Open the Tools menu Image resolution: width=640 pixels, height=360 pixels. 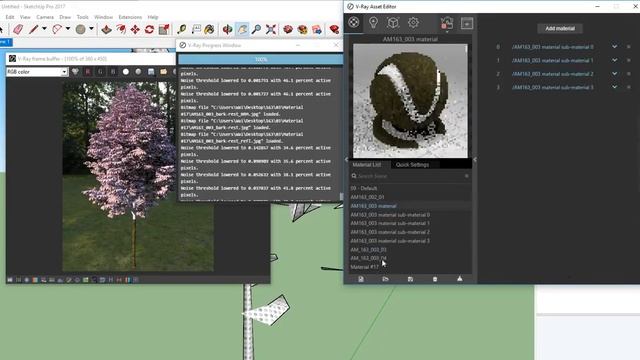tap(82, 17)
